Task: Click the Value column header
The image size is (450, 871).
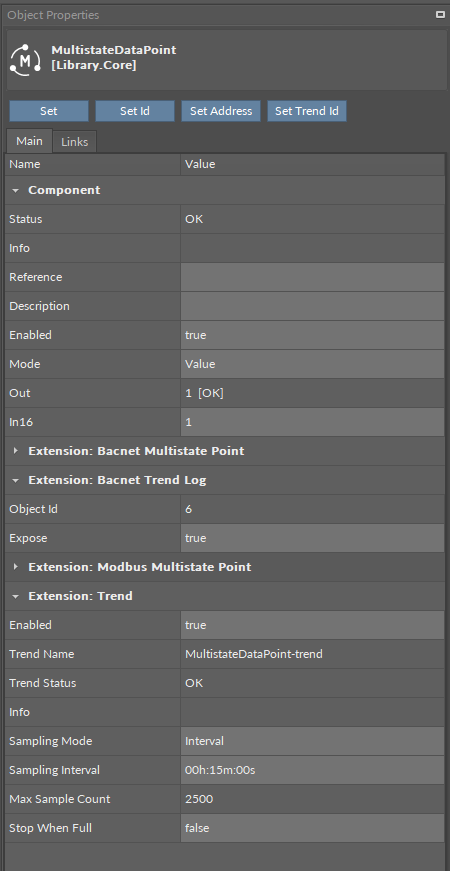Action: [x=312, y=164]
